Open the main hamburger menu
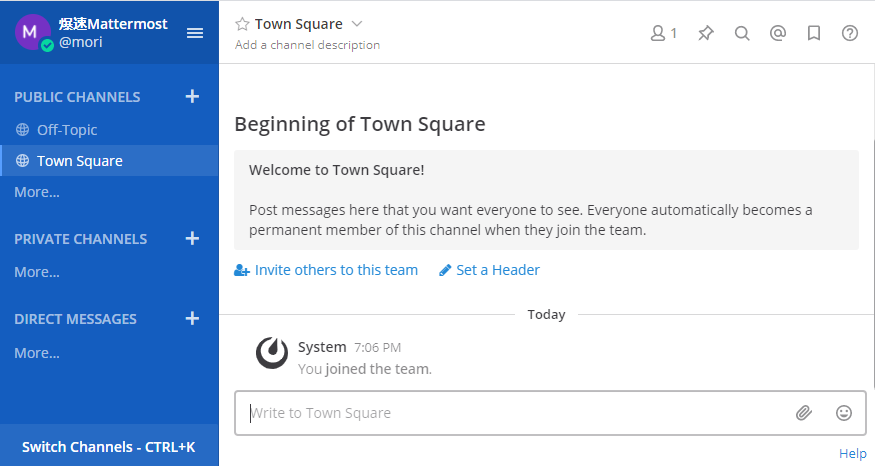The height and width of the screenshot is (466, 875). pos(195,33)
